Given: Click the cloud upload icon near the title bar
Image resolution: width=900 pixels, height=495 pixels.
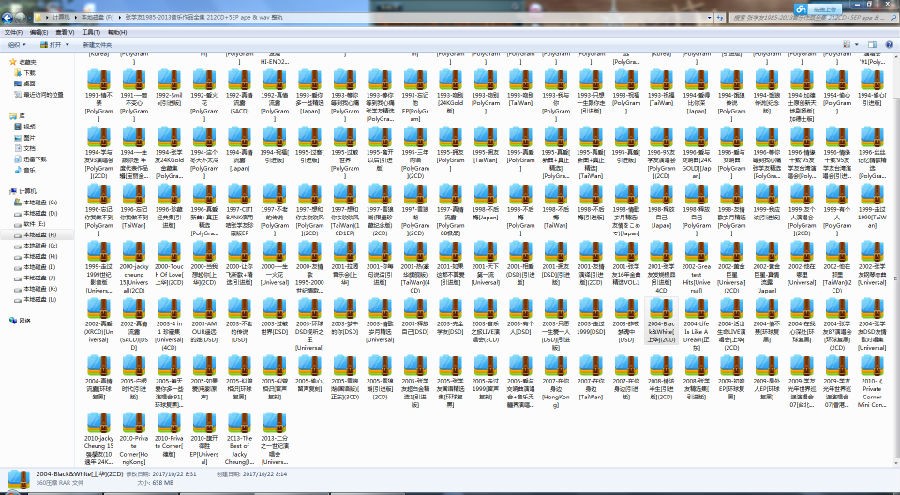Looking at the screenshot, I should (801, 9).
